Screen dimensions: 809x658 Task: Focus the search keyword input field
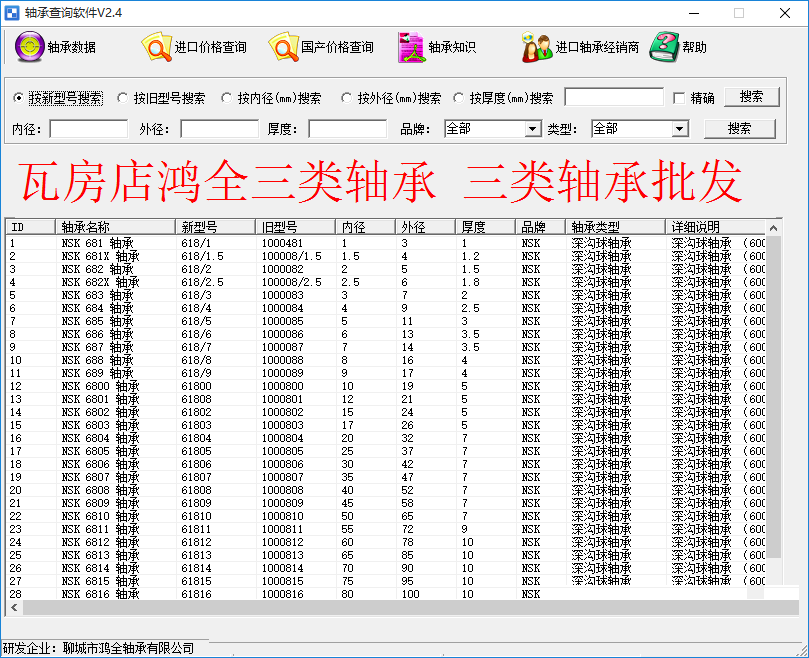[x=614, y=97]
